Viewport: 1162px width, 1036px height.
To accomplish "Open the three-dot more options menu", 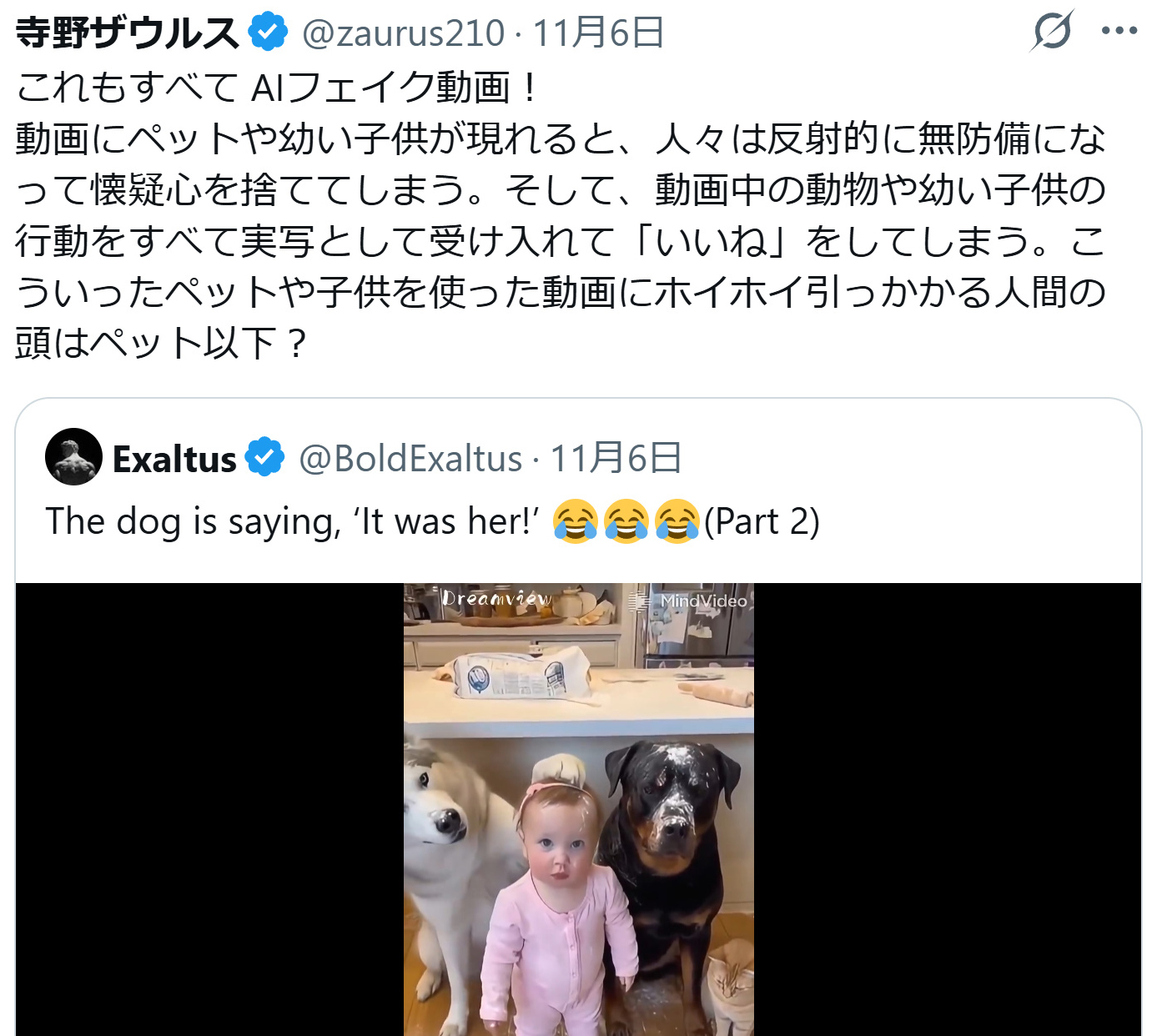I will pos(1119,32).
